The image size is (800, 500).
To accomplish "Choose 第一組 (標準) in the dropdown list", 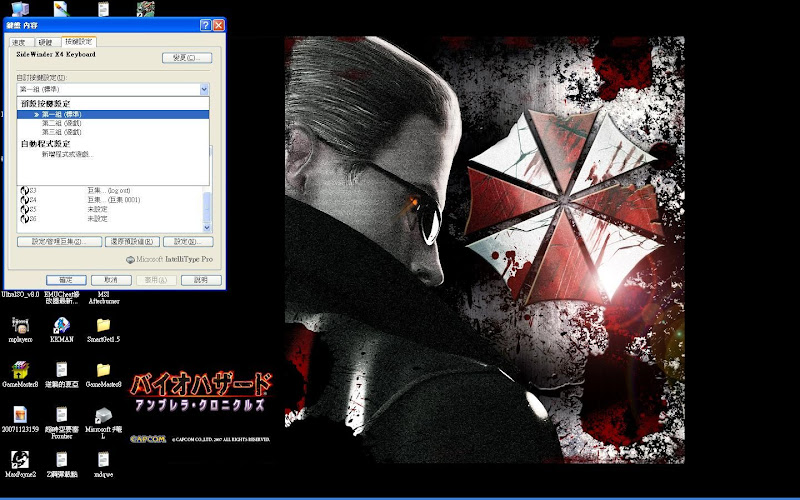I will (x=113, y=114).
